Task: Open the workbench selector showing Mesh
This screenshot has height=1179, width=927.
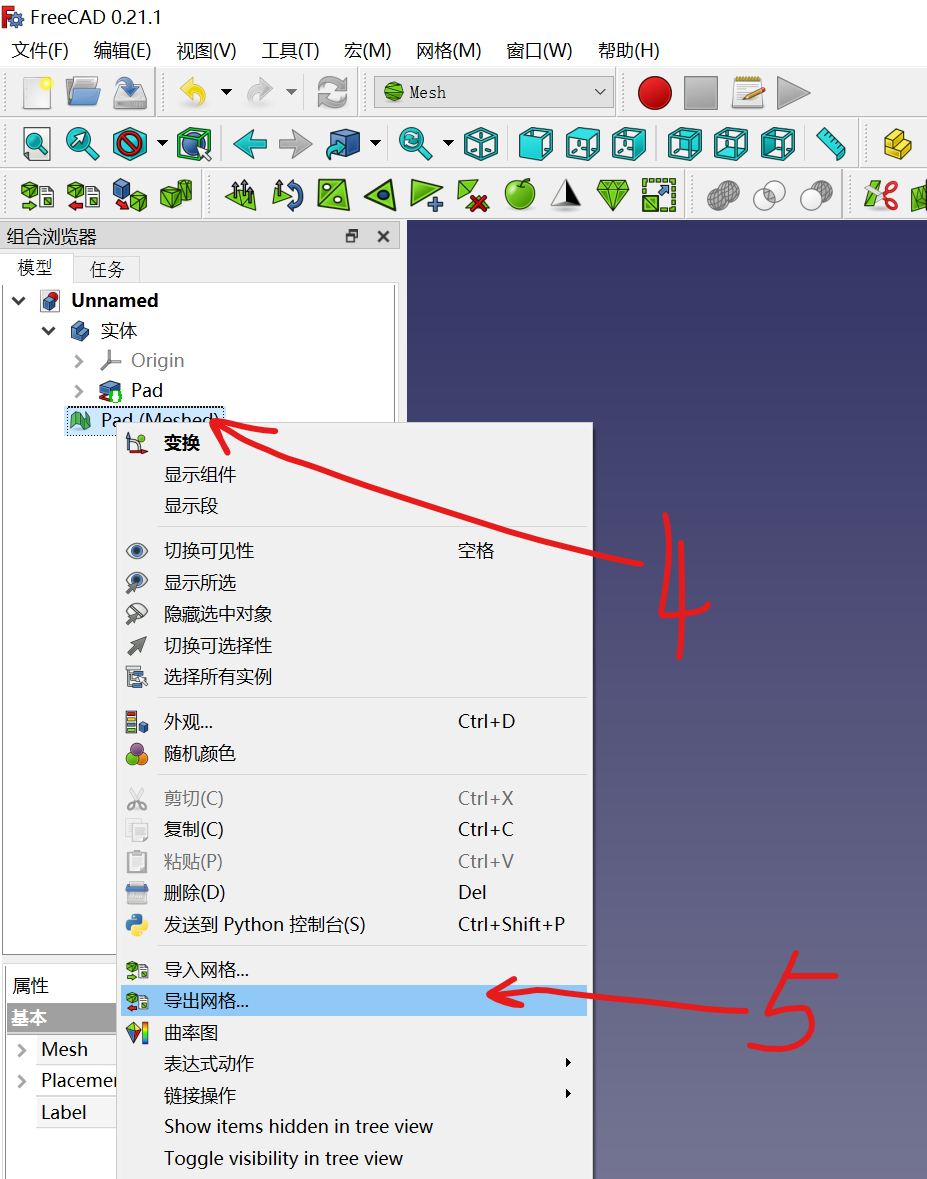Action: (x=492, y=92)
